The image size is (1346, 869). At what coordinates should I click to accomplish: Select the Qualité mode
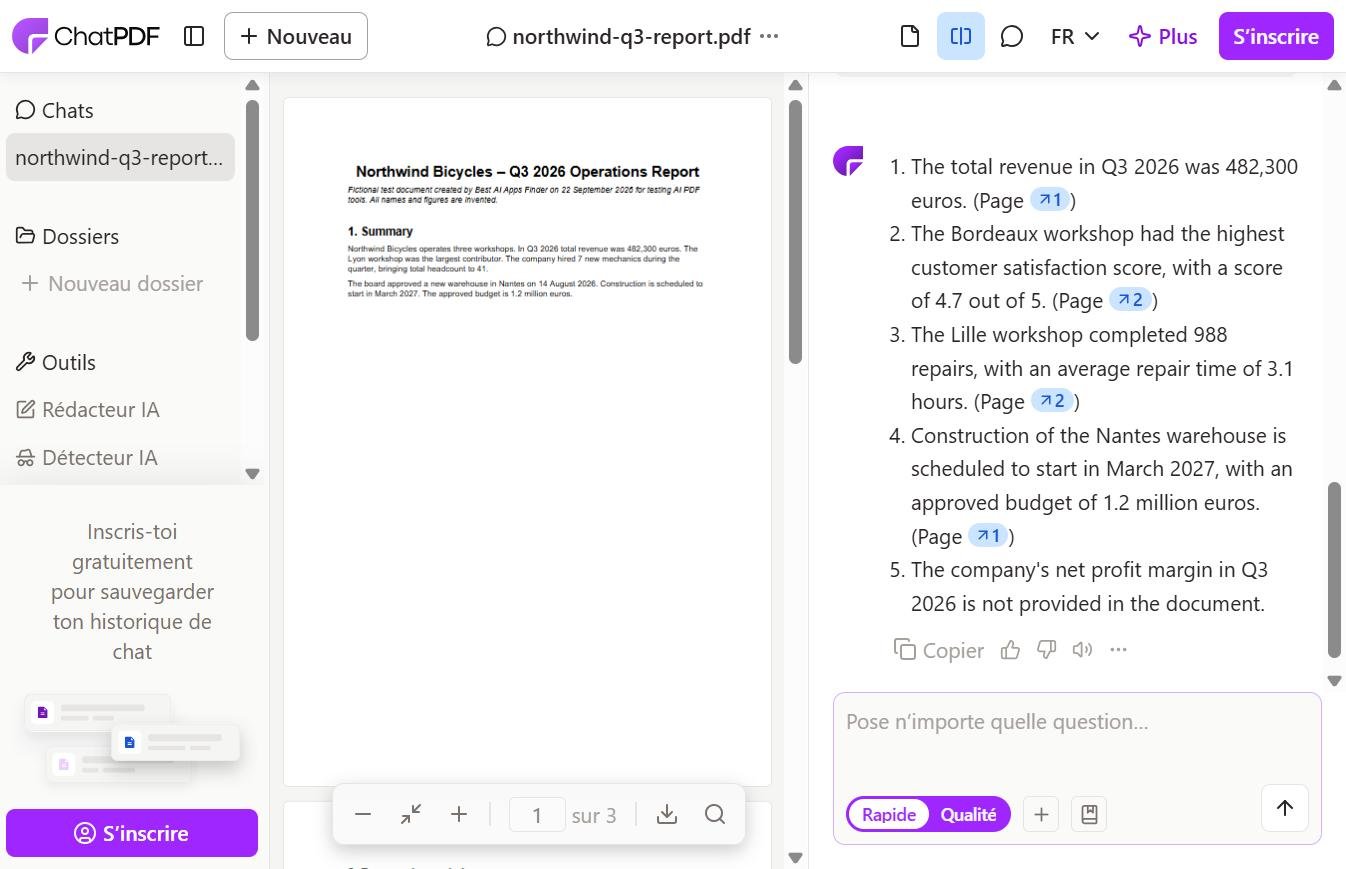click(x=968, y=814)
